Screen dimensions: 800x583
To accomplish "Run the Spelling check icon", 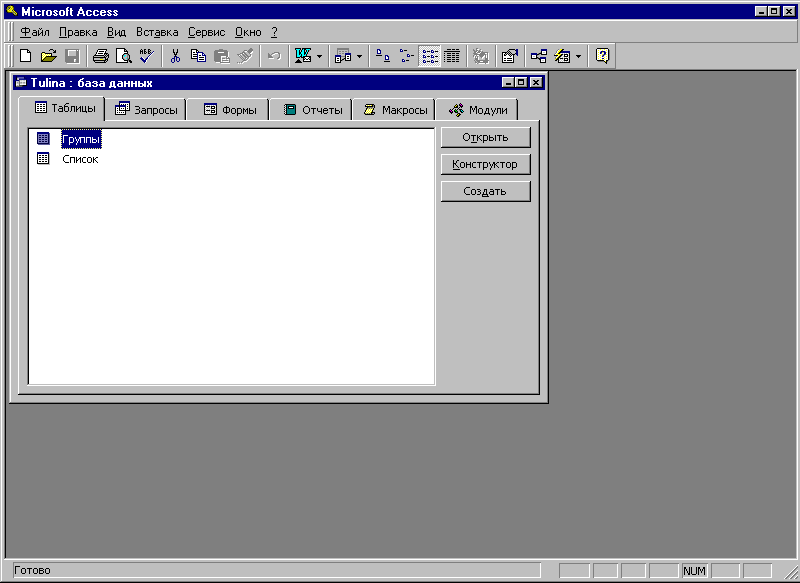I will pyautogui.click(x=147, y=56).
